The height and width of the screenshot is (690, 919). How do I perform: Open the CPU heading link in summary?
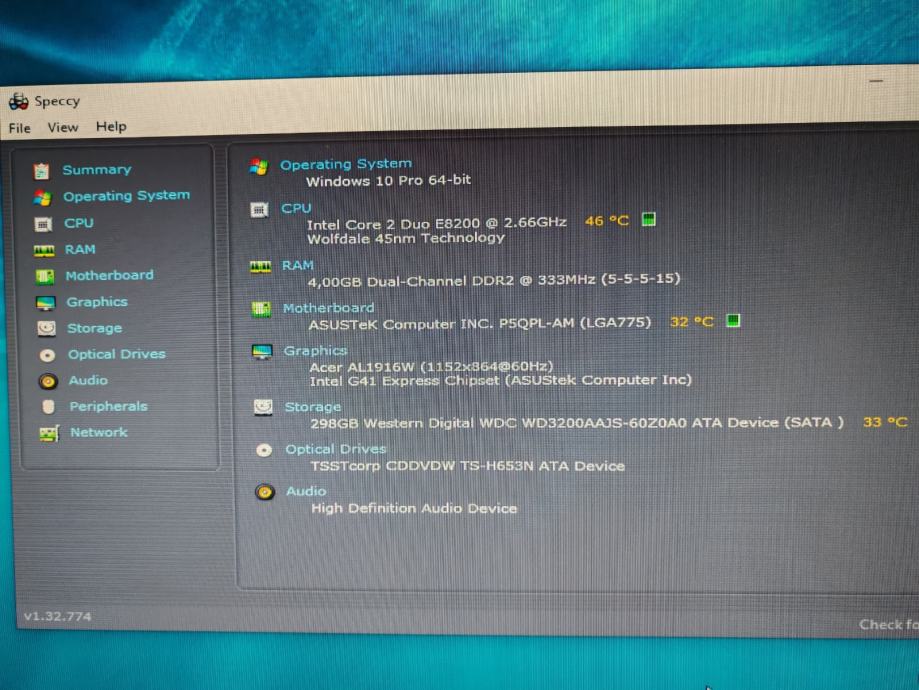pyautogui.click(x=296, y=208)
